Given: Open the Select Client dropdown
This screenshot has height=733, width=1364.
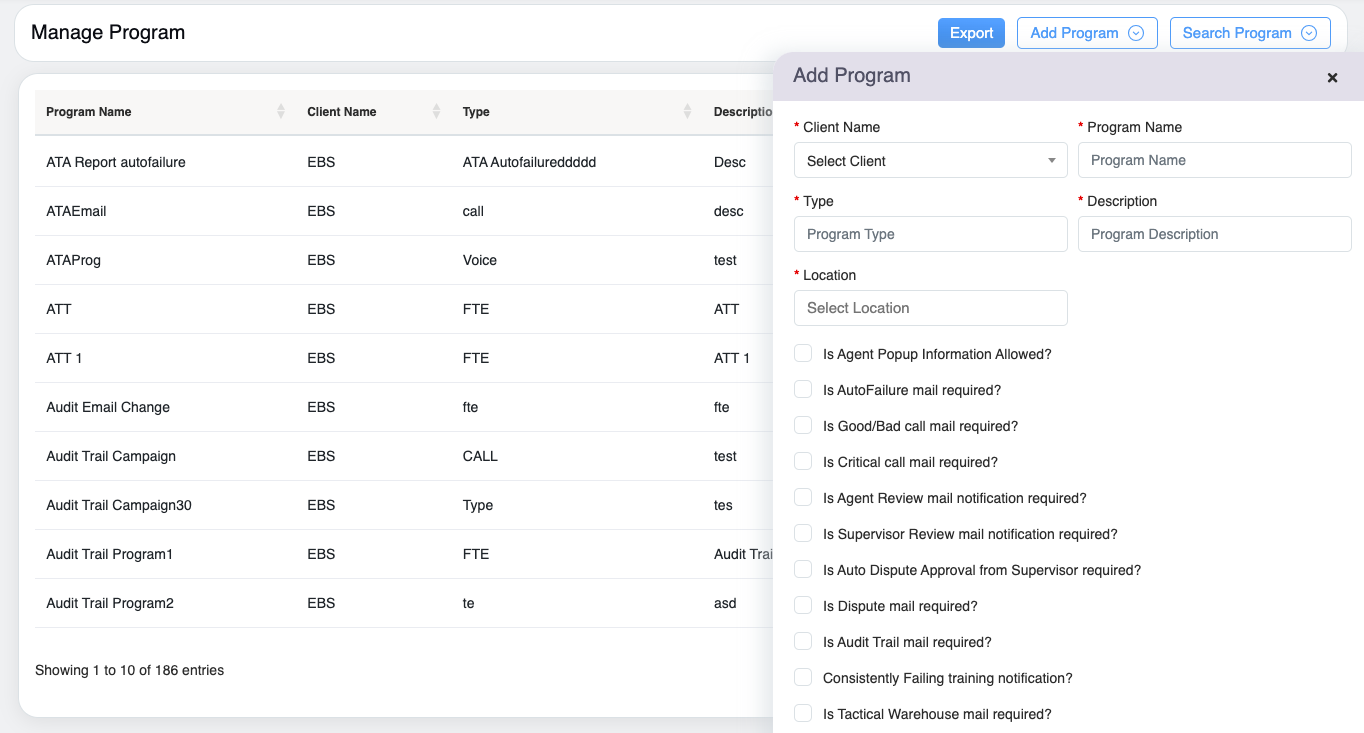Looking at the screenshot, I should point(930,161).
